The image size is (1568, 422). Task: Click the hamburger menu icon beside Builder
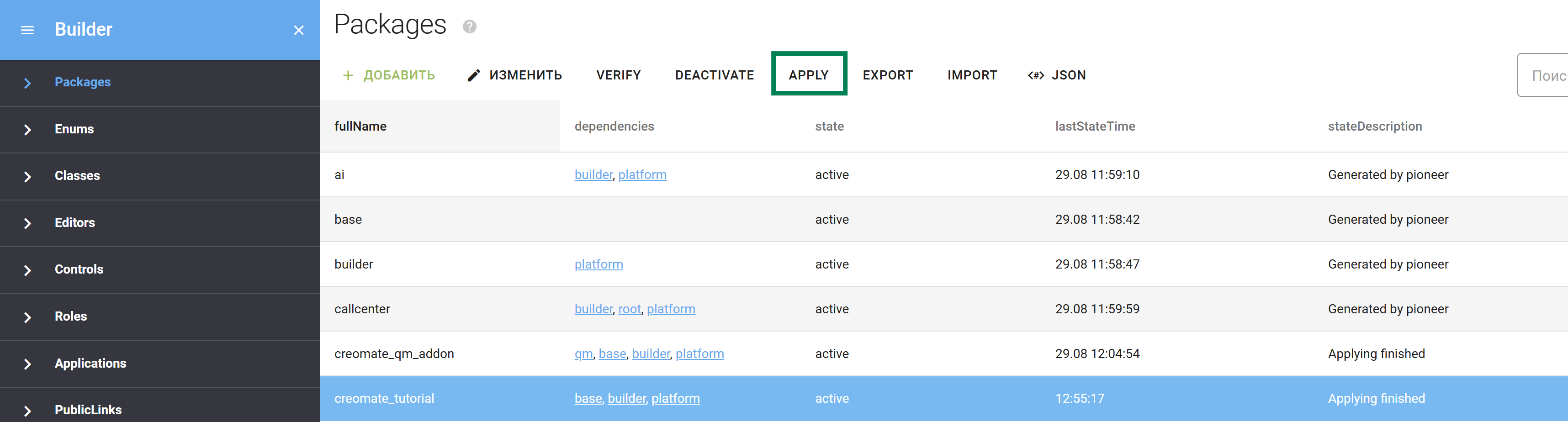pos(27,30)
